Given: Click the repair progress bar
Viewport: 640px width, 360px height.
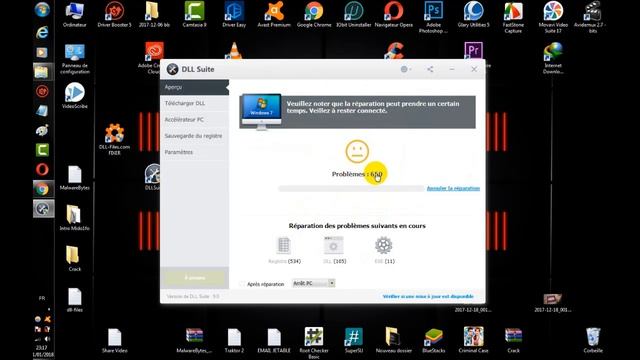Looking at the screenshot, I should 351,188.
